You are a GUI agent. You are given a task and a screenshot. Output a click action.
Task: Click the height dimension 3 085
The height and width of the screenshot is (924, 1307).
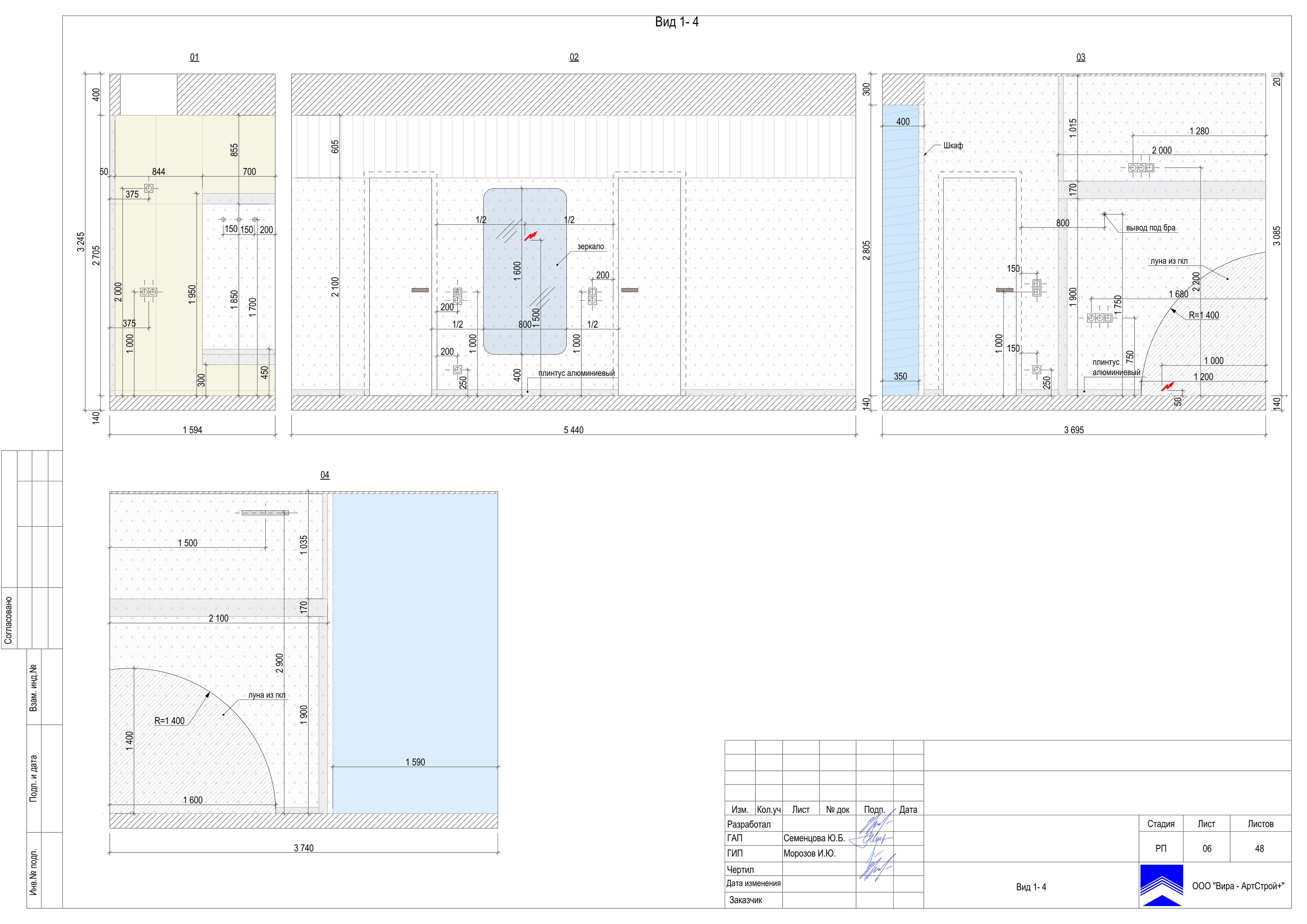click(x=1277, y=236)
